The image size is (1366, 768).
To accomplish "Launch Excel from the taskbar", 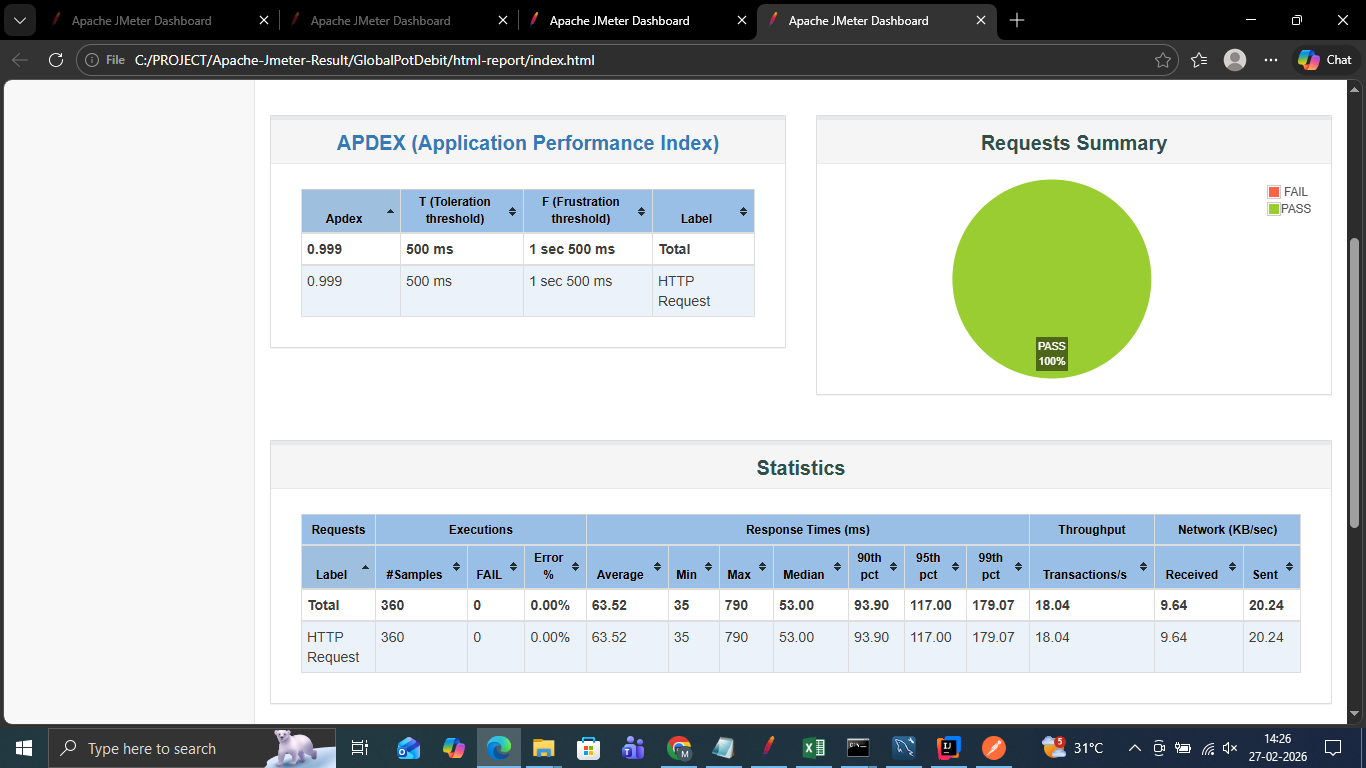I will (813, 748).
